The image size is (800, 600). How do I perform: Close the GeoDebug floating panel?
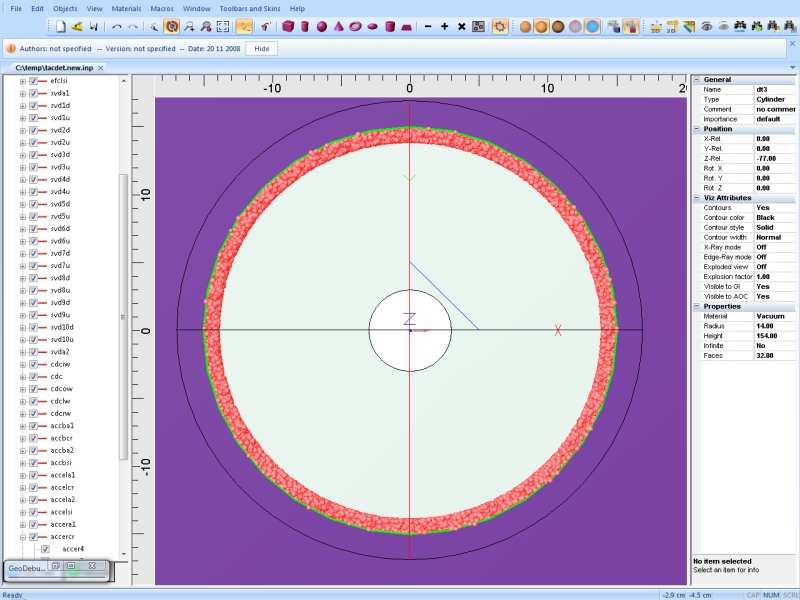92,565
